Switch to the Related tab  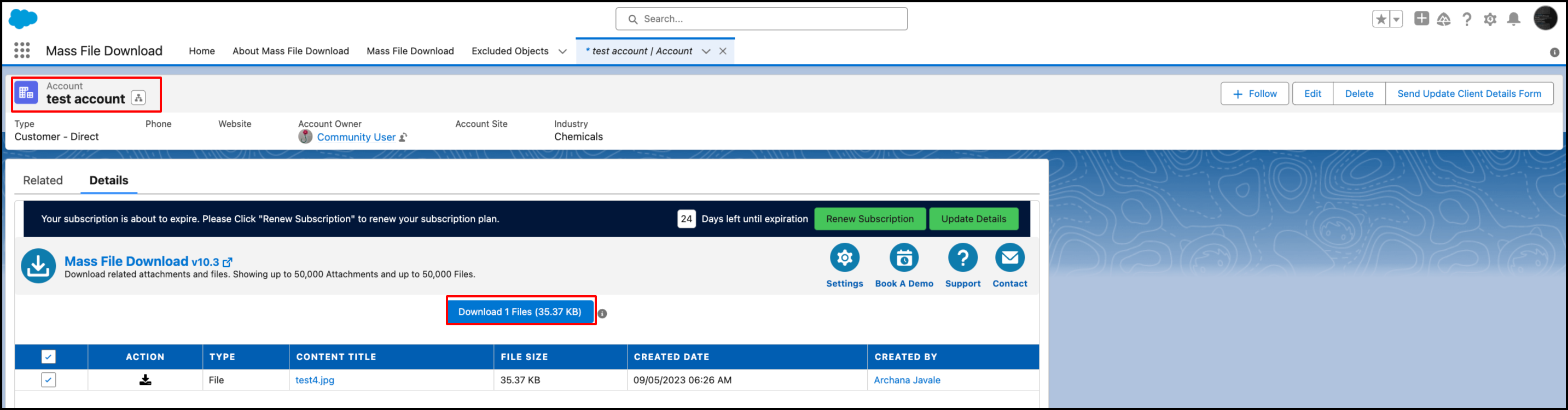coord(43,180)
